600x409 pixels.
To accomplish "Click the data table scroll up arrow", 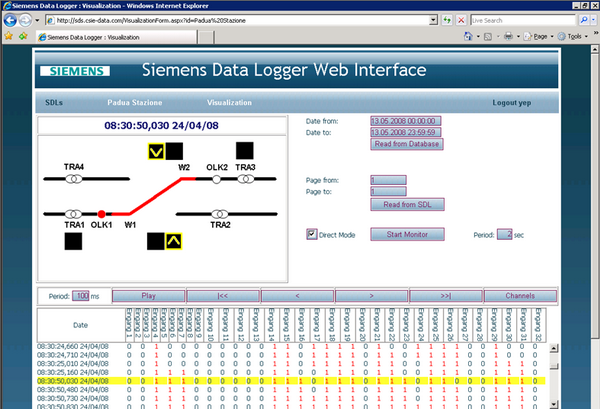I will (554, 348).
